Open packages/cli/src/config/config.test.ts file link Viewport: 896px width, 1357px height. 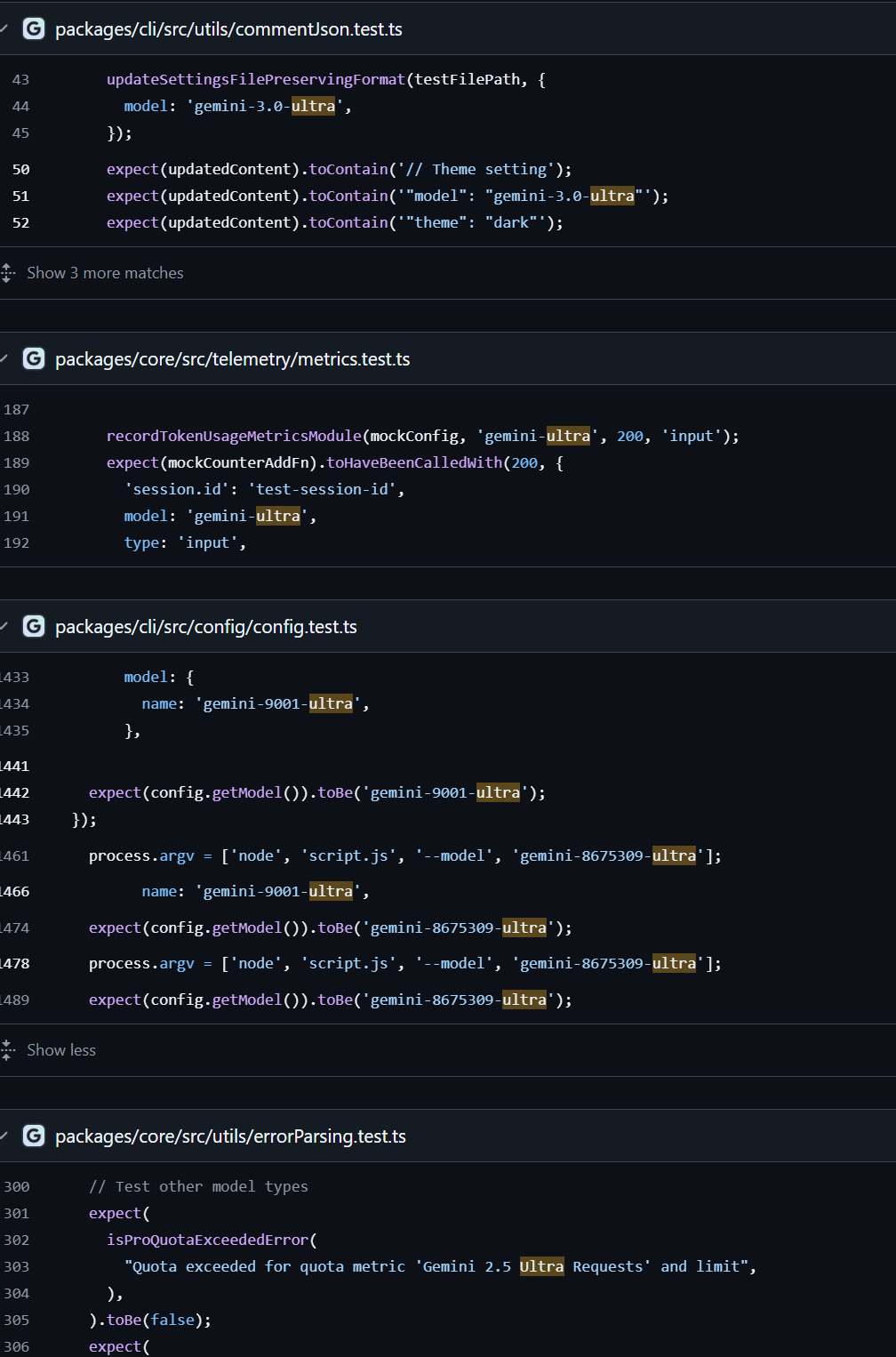pos(205,627)
